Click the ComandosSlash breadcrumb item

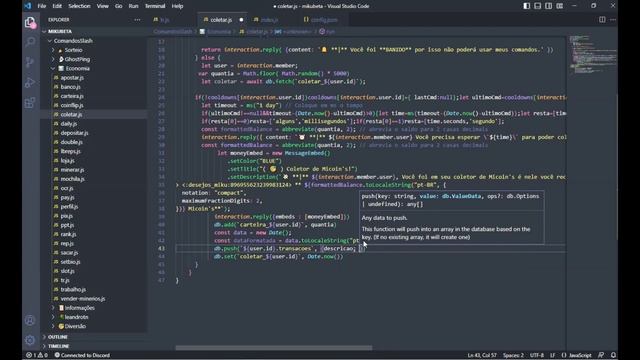(x=173, y=31)
